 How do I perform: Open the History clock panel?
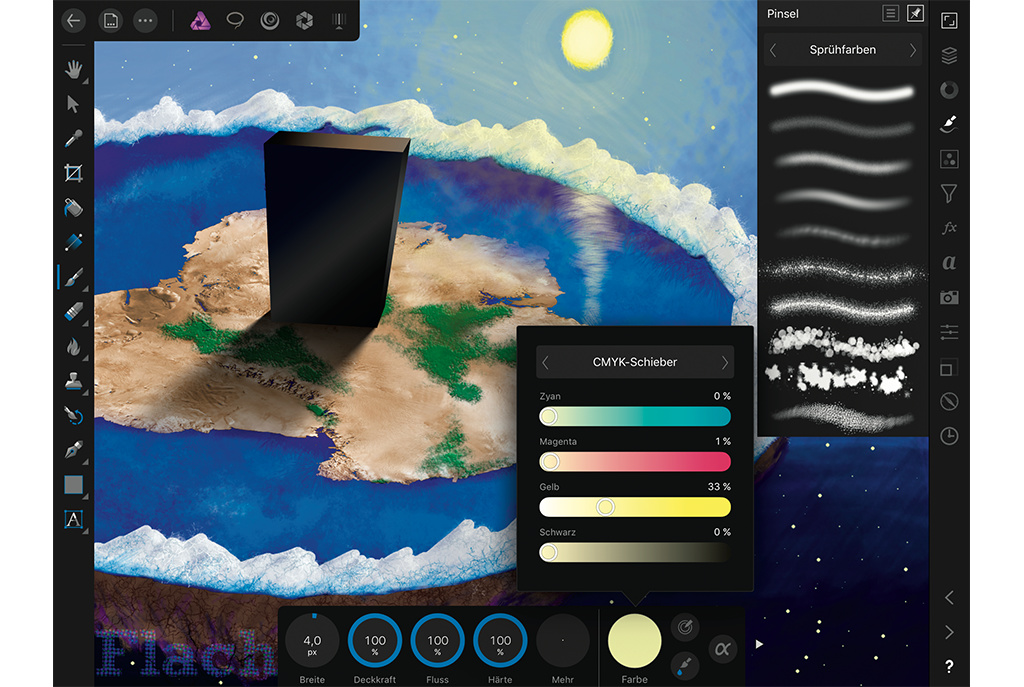pyautogui.click(x=949, y=436)
